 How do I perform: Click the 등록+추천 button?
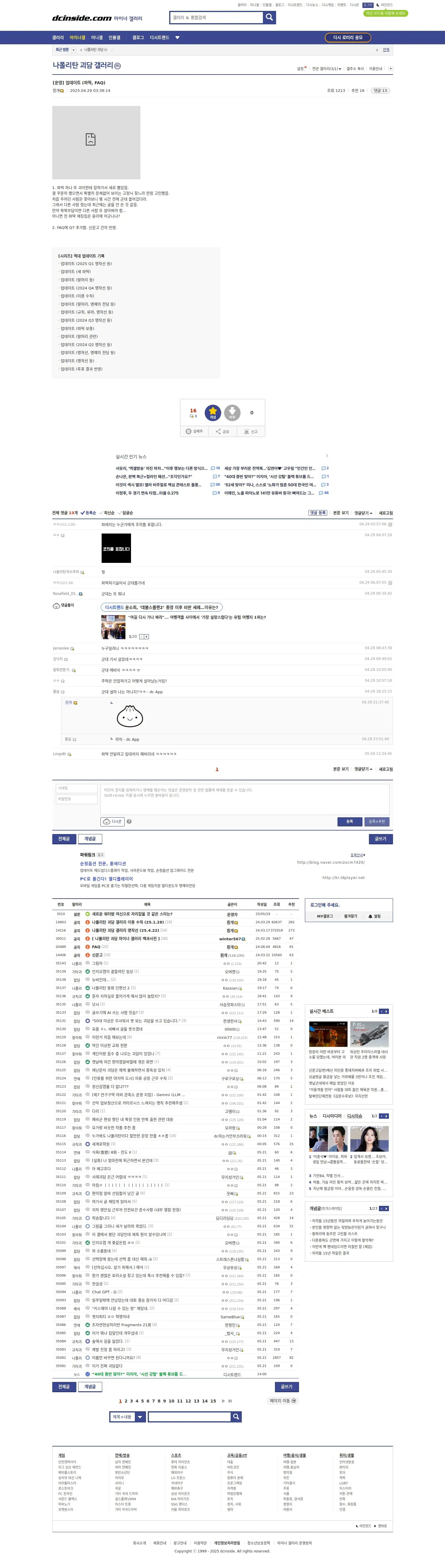click(377, 822)
